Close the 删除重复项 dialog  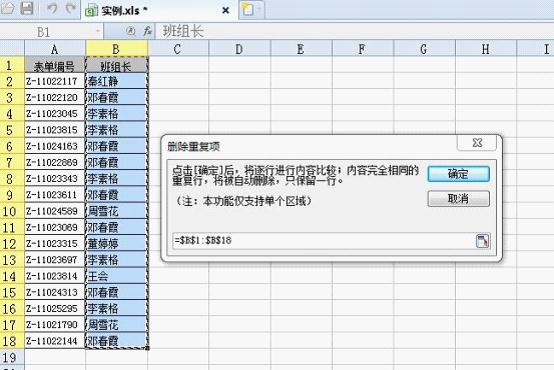477,142
